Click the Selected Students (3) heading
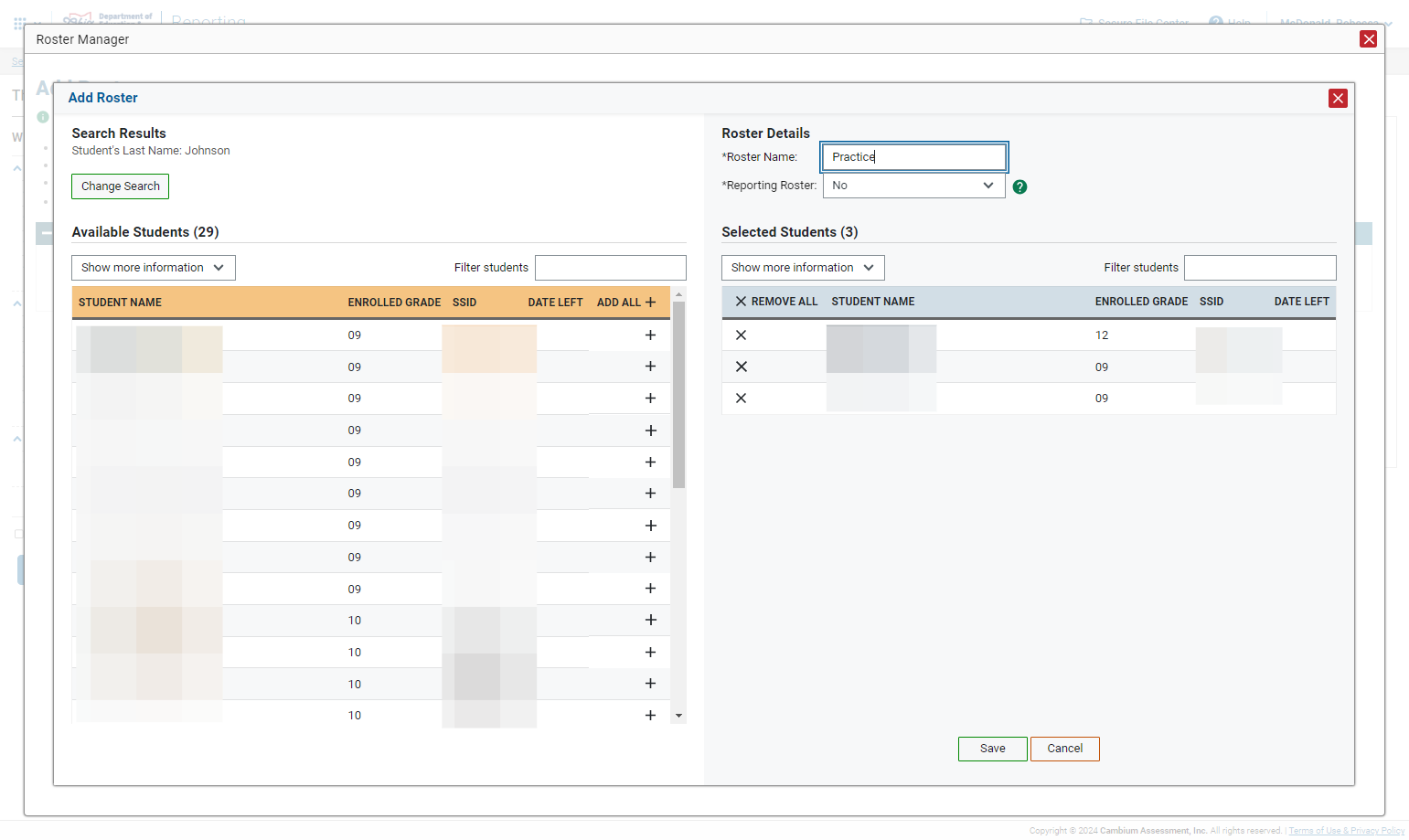The image size is (1409, 840). point(790,232)
